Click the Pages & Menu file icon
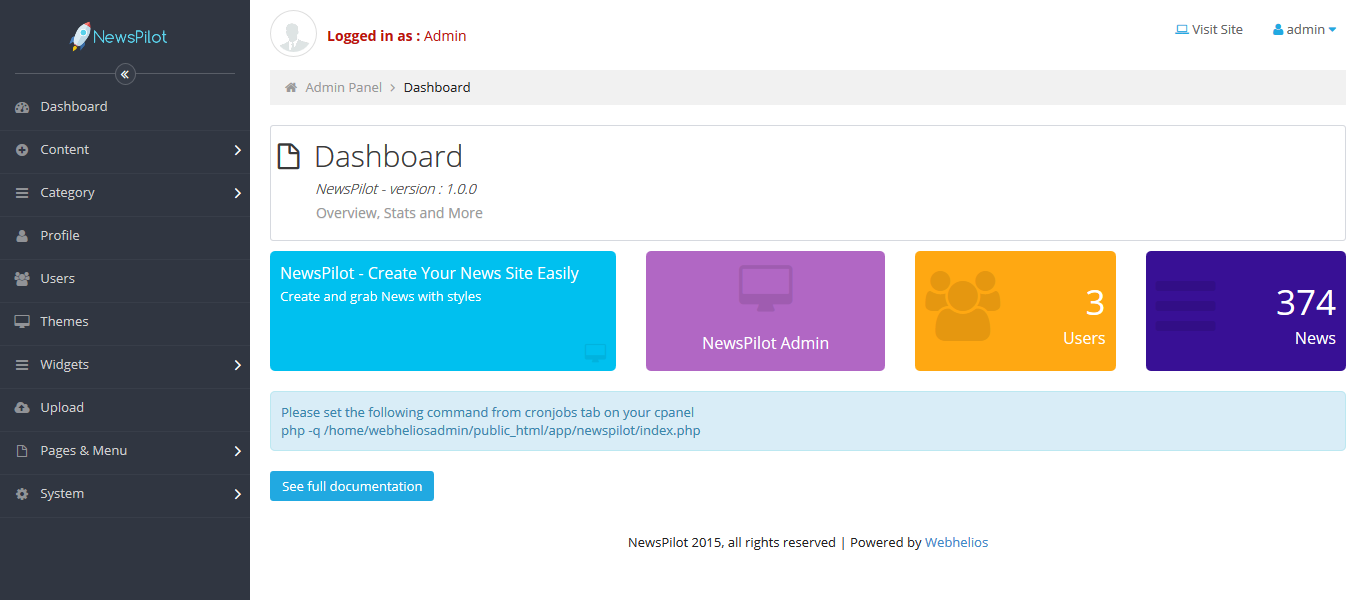Image resolution: width=1366 pixels, height=600 pixels. tap(22, 451)
